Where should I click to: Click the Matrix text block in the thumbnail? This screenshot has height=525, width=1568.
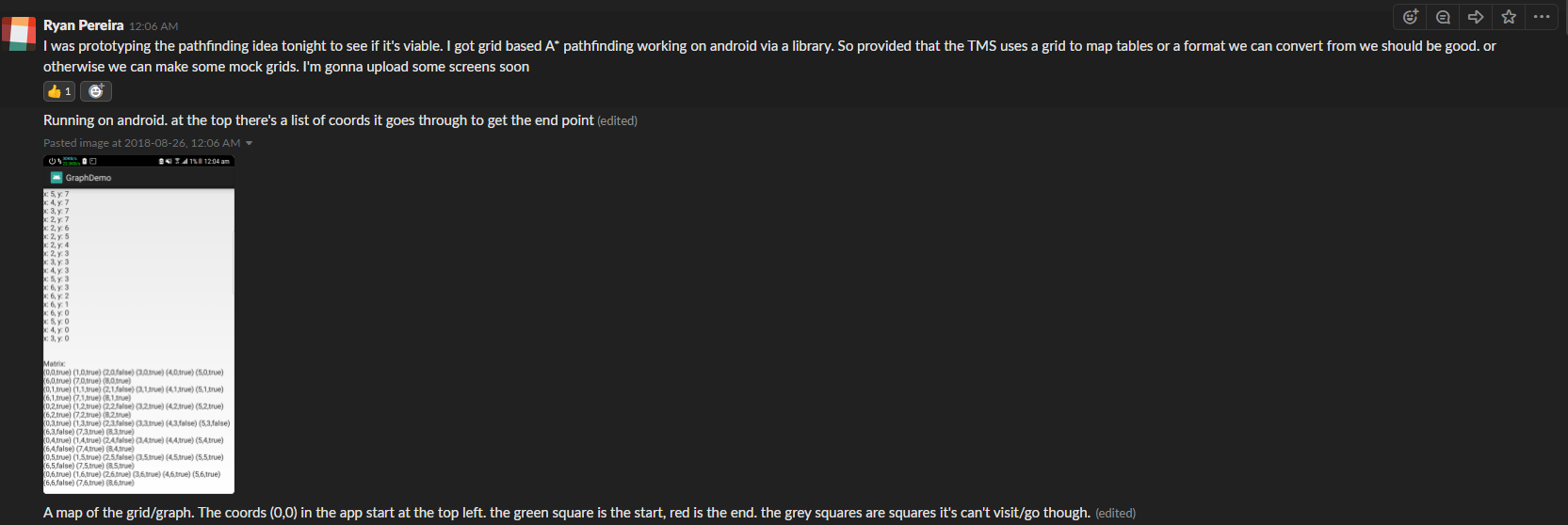pos(137,423)
